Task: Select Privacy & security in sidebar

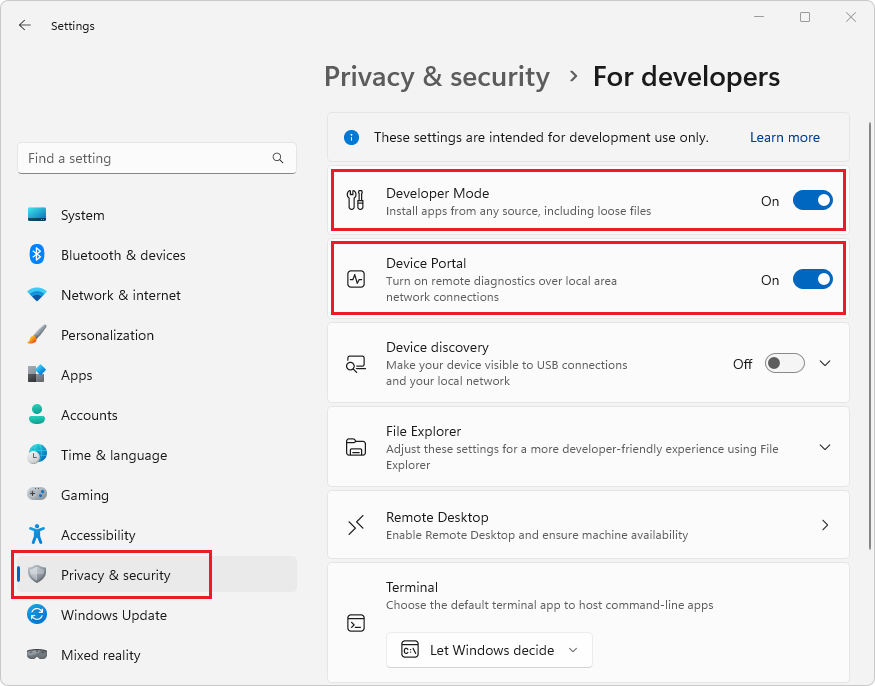Action: (x=111, y=574)
